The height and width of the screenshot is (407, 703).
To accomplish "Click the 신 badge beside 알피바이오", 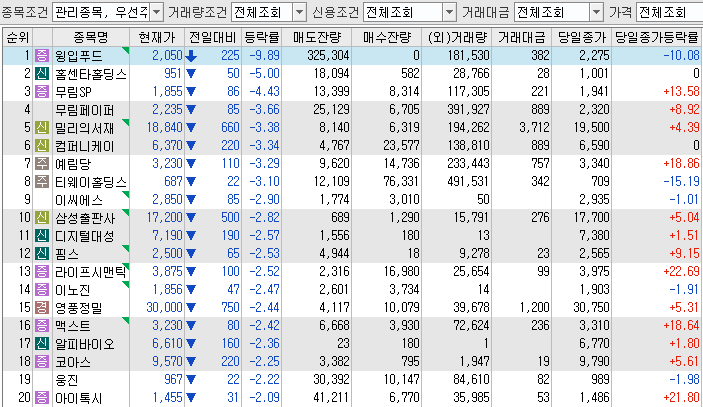I will pos(42,344).
